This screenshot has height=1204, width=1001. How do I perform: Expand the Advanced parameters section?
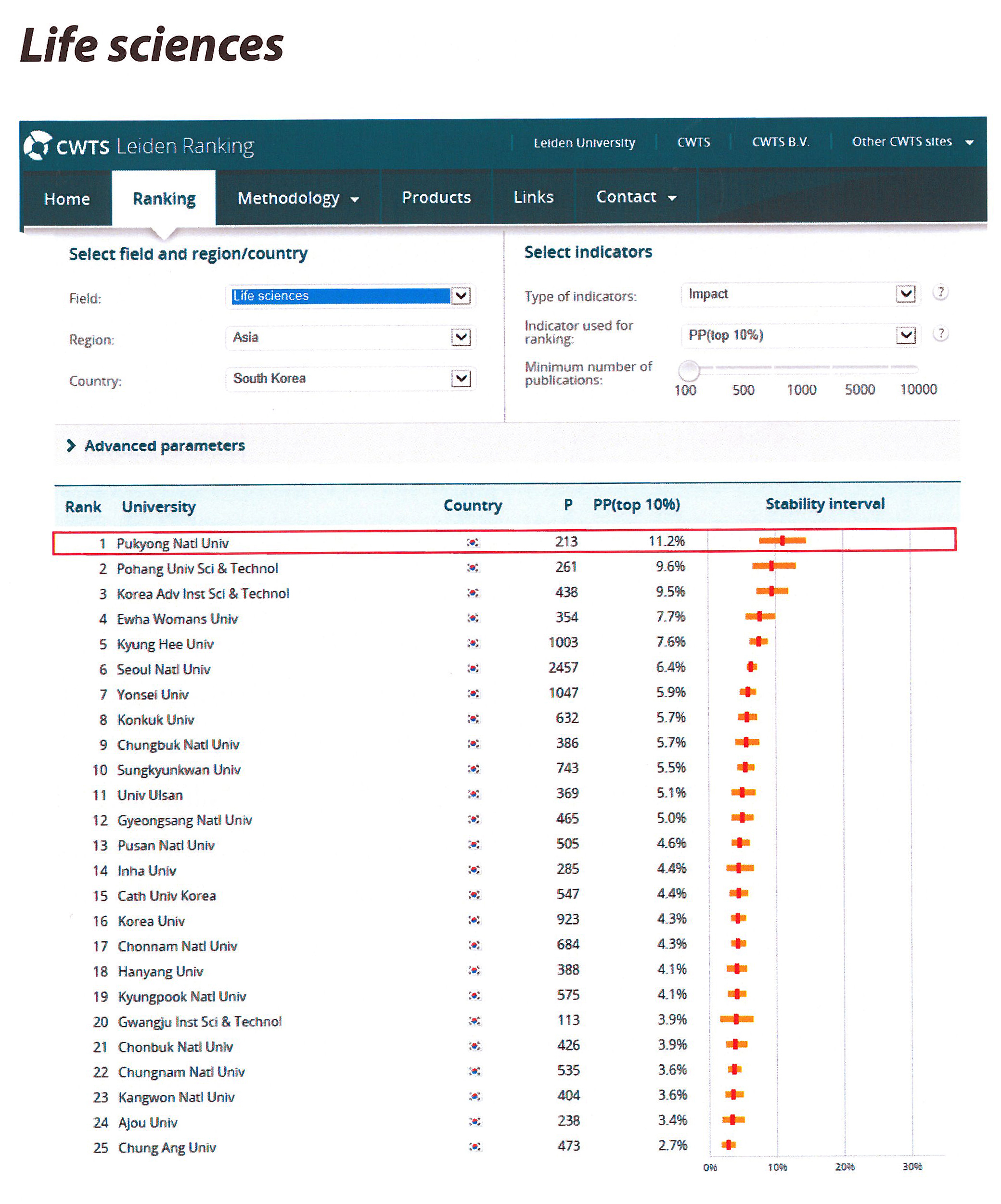tap(156, 445)
